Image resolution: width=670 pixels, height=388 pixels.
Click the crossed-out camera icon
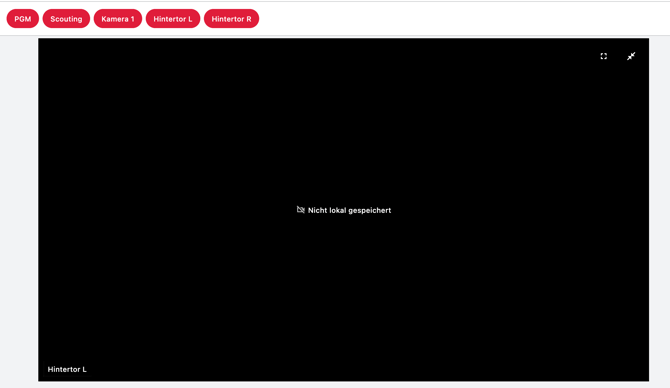[x=301, y=210]
